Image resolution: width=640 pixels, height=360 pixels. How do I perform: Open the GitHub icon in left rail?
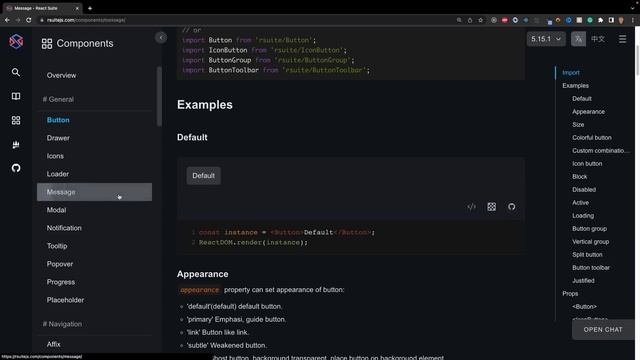pyautogui.click(x=16, y=168)
